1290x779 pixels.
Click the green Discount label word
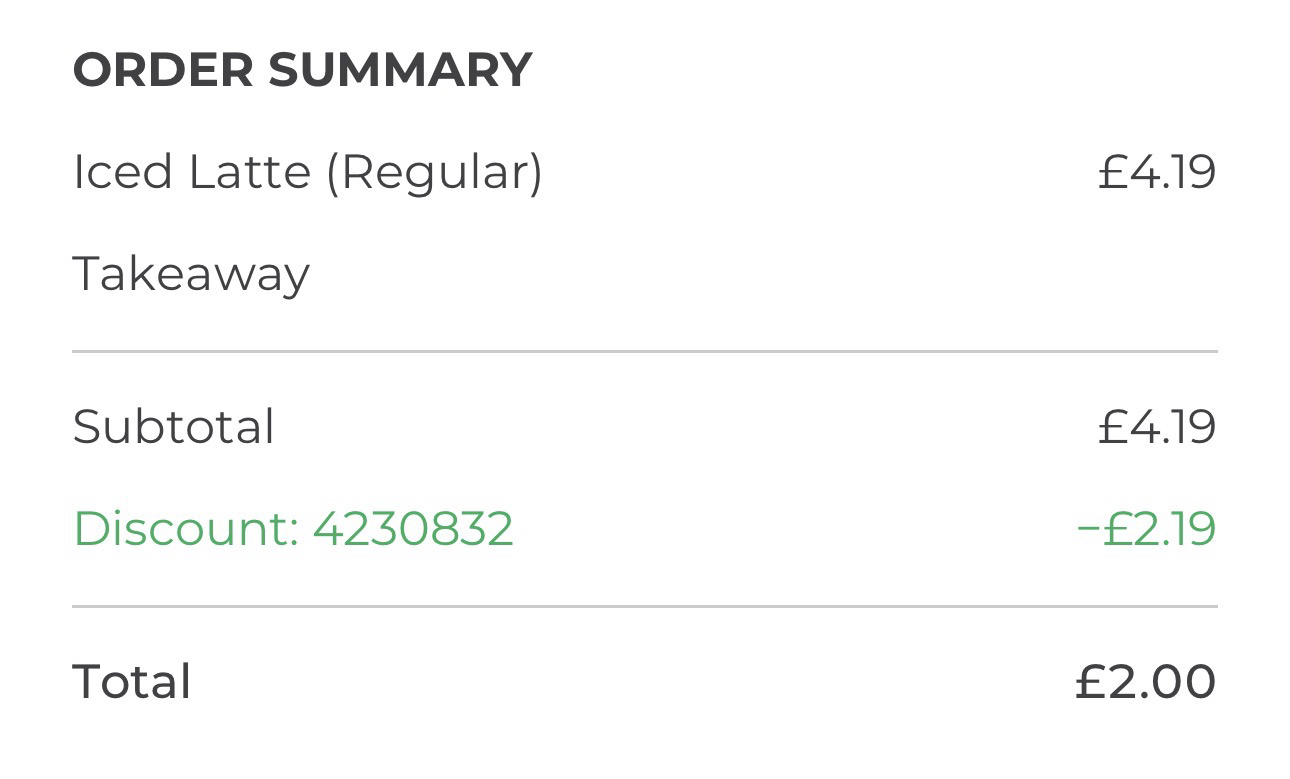pos(186,528)
